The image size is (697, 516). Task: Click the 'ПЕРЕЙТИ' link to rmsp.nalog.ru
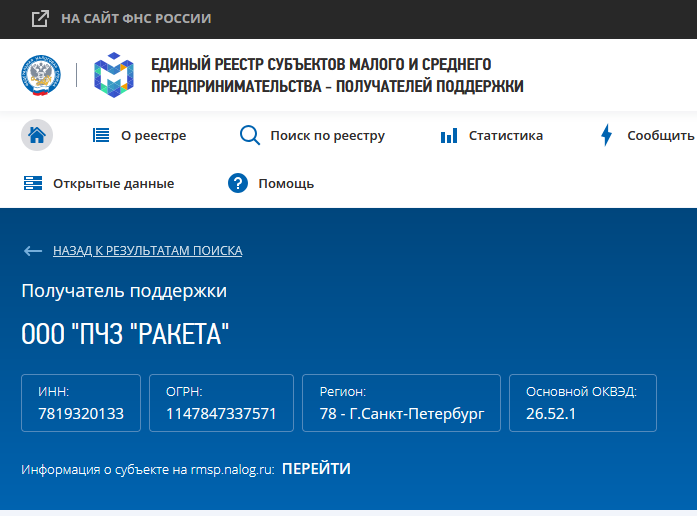click(x=316, y=469)
